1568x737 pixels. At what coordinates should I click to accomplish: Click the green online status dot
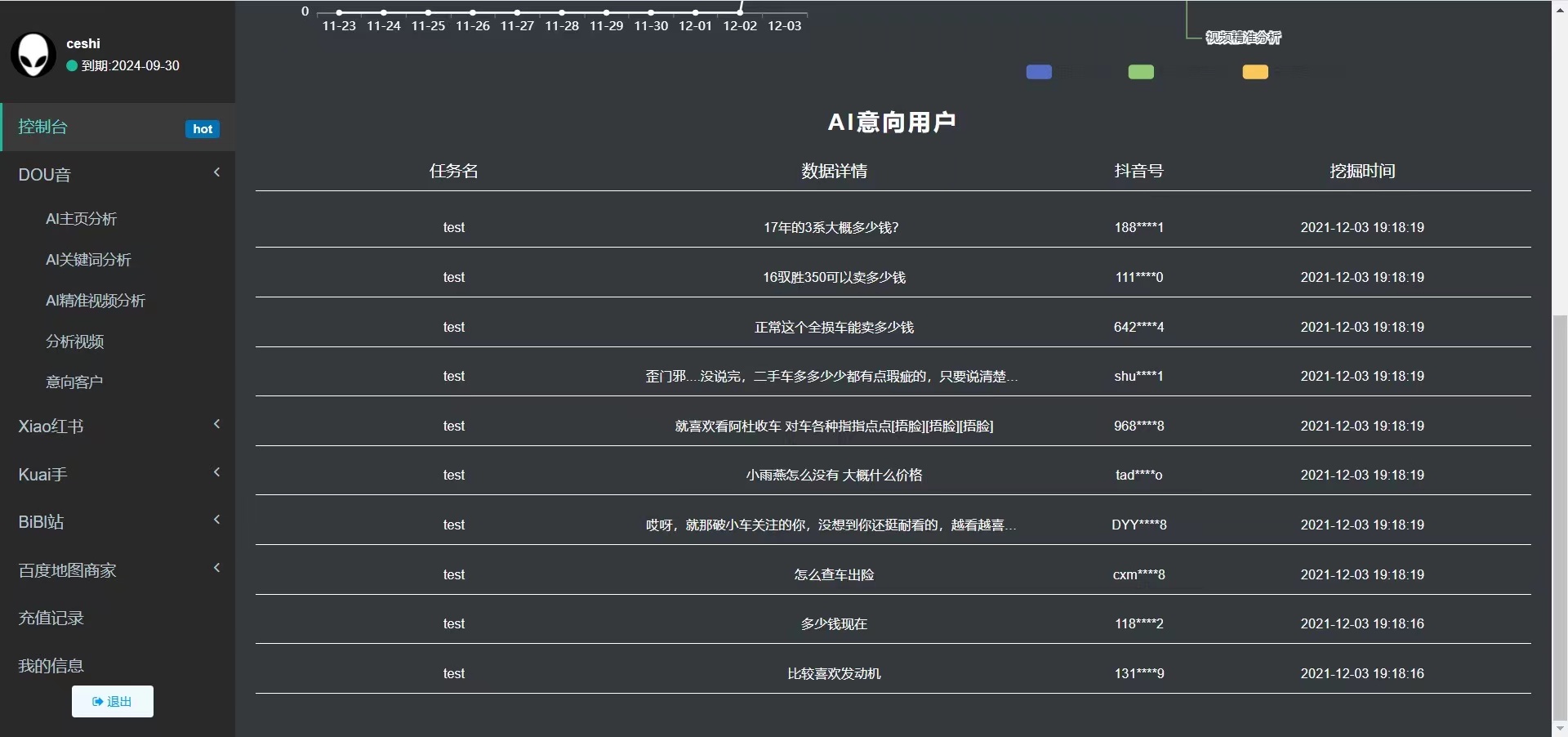(72, 66)
